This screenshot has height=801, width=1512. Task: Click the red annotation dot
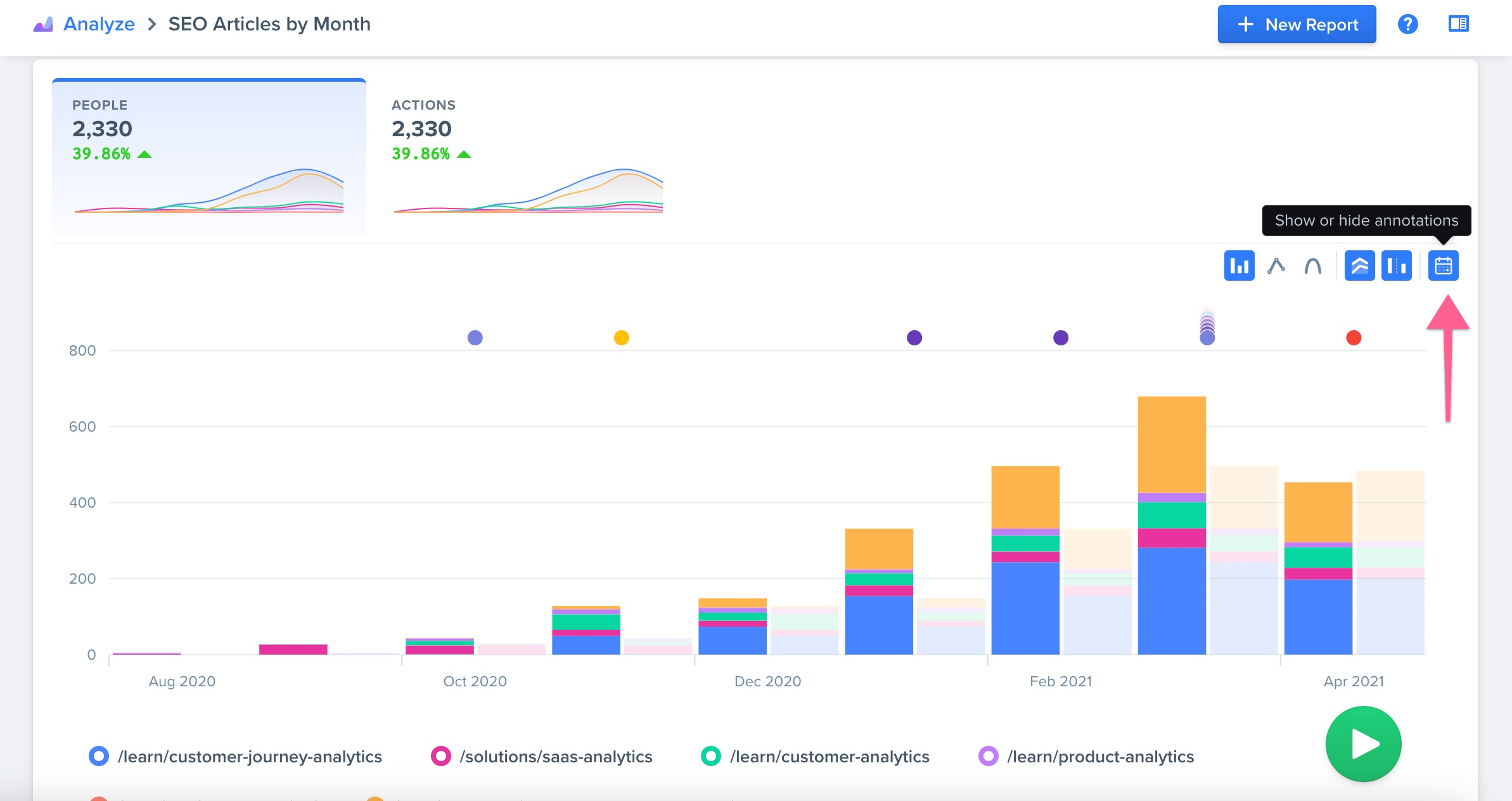click(1353, 338)
